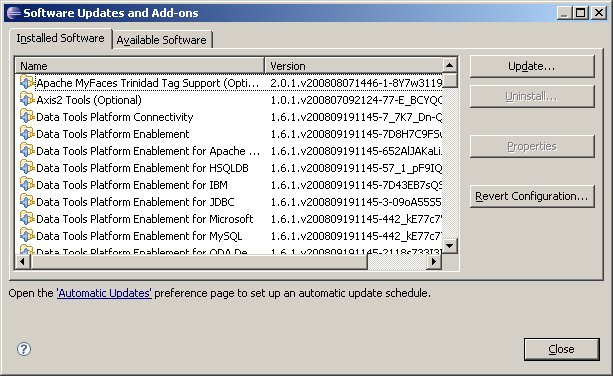Click version cell containing 7D8H7C9FS

point(356,134)
